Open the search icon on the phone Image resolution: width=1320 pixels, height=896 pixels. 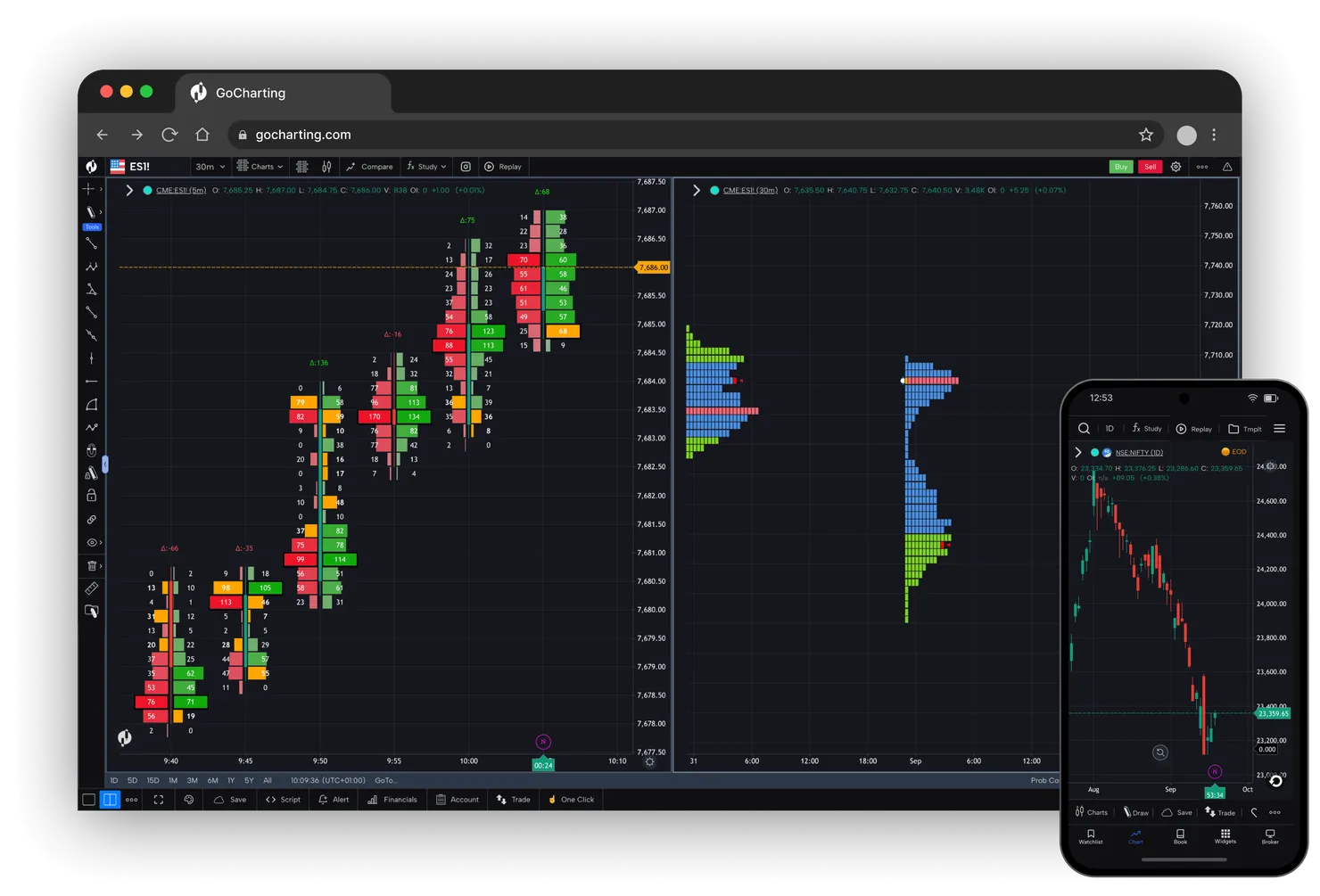(1084, 429)
